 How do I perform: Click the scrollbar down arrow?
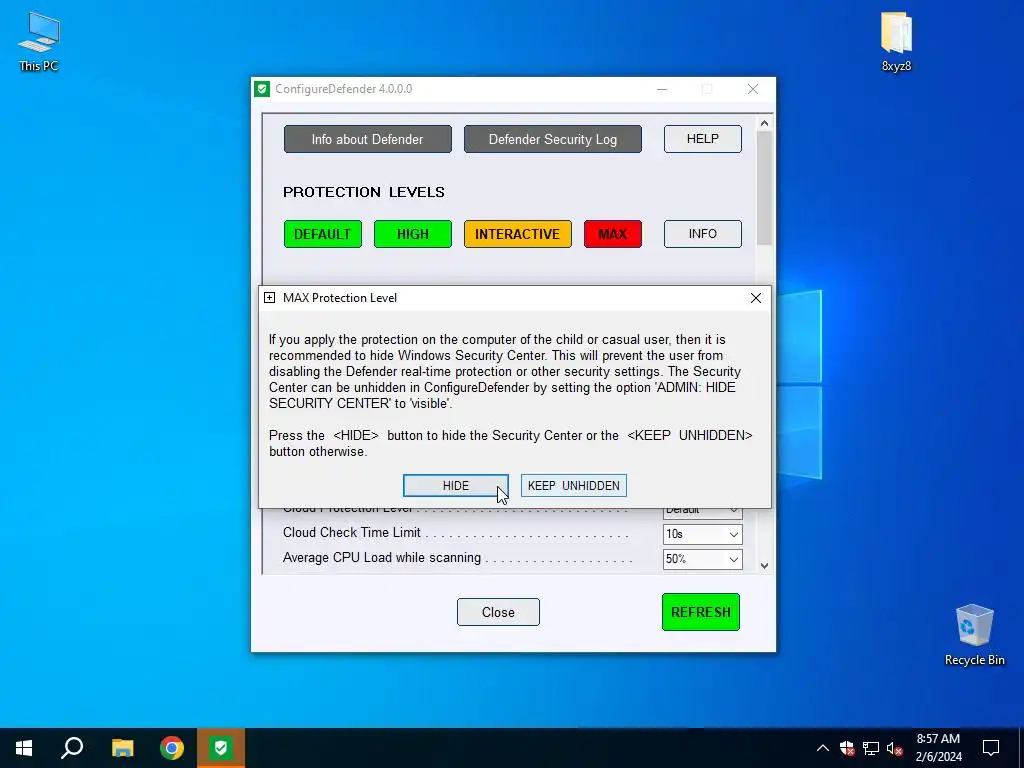point(764,566)
